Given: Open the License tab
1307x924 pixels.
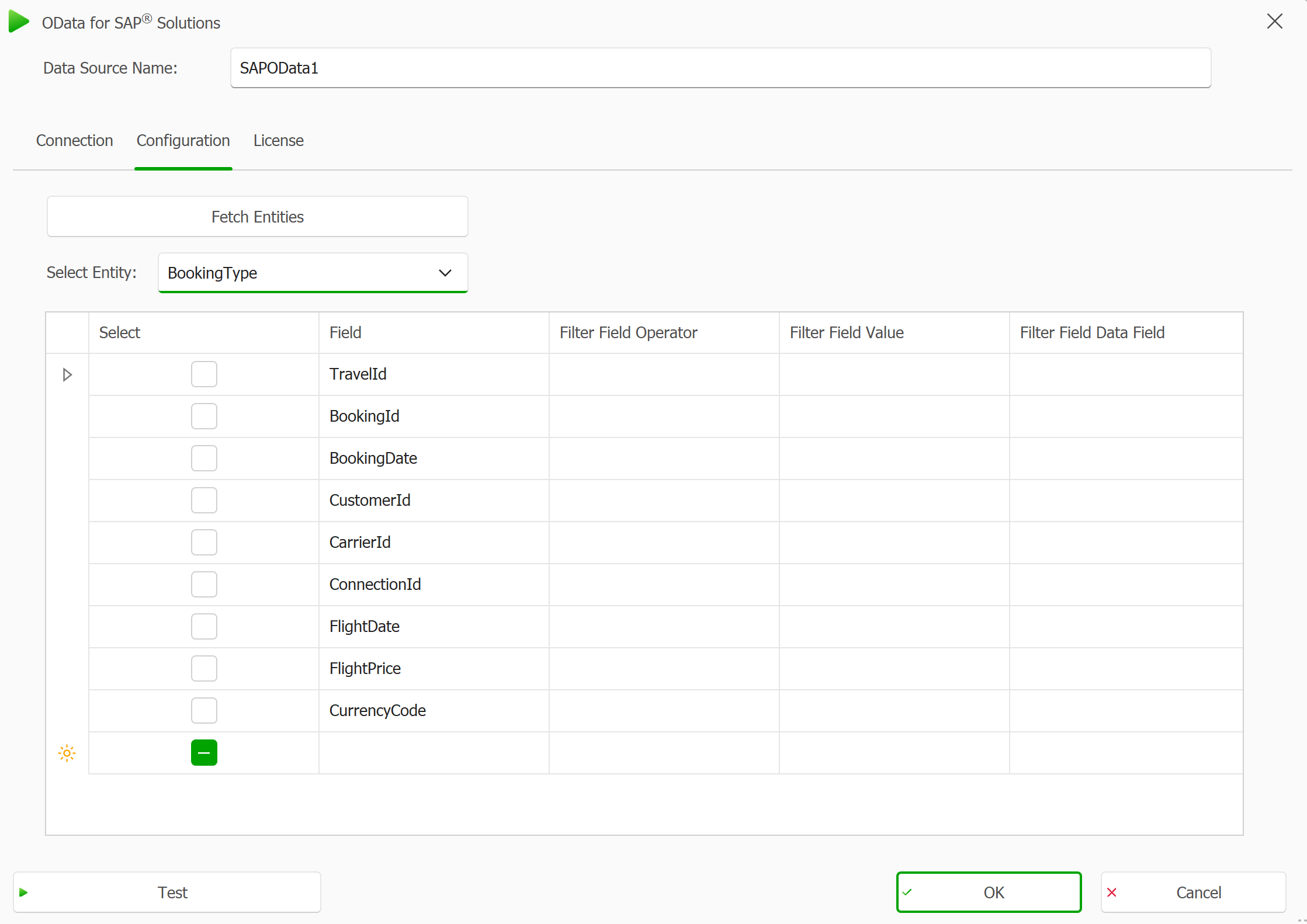Looking at the screenshot, I should pos(278,141).
